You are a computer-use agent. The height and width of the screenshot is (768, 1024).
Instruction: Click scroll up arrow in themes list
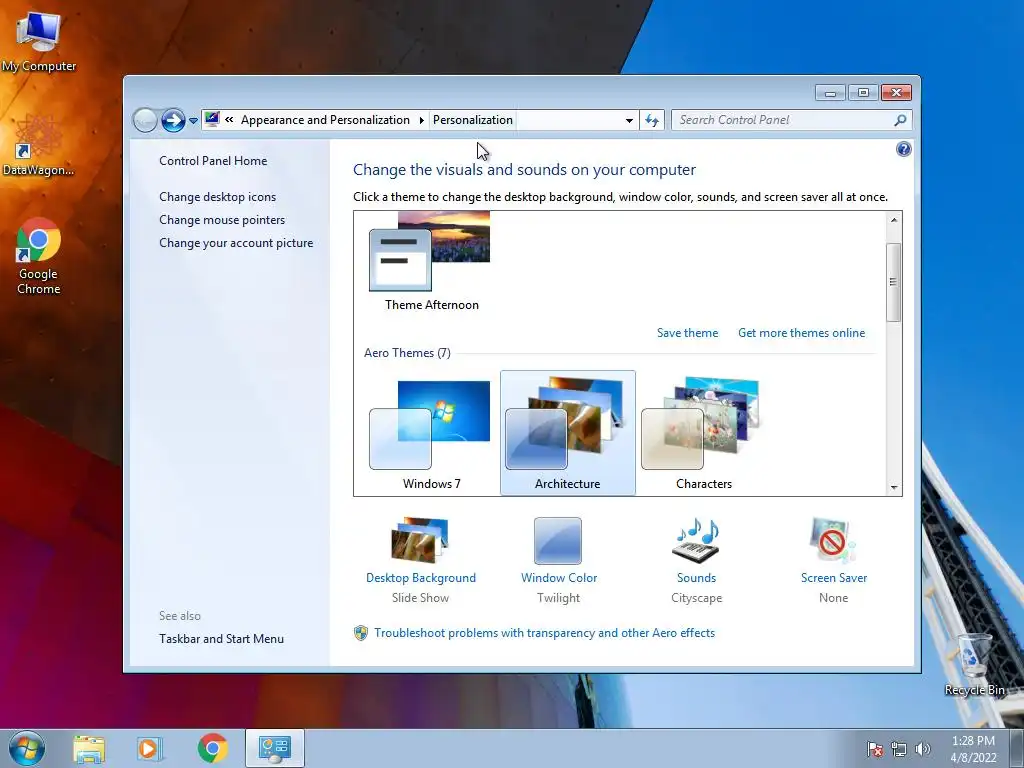click(893, 220)
